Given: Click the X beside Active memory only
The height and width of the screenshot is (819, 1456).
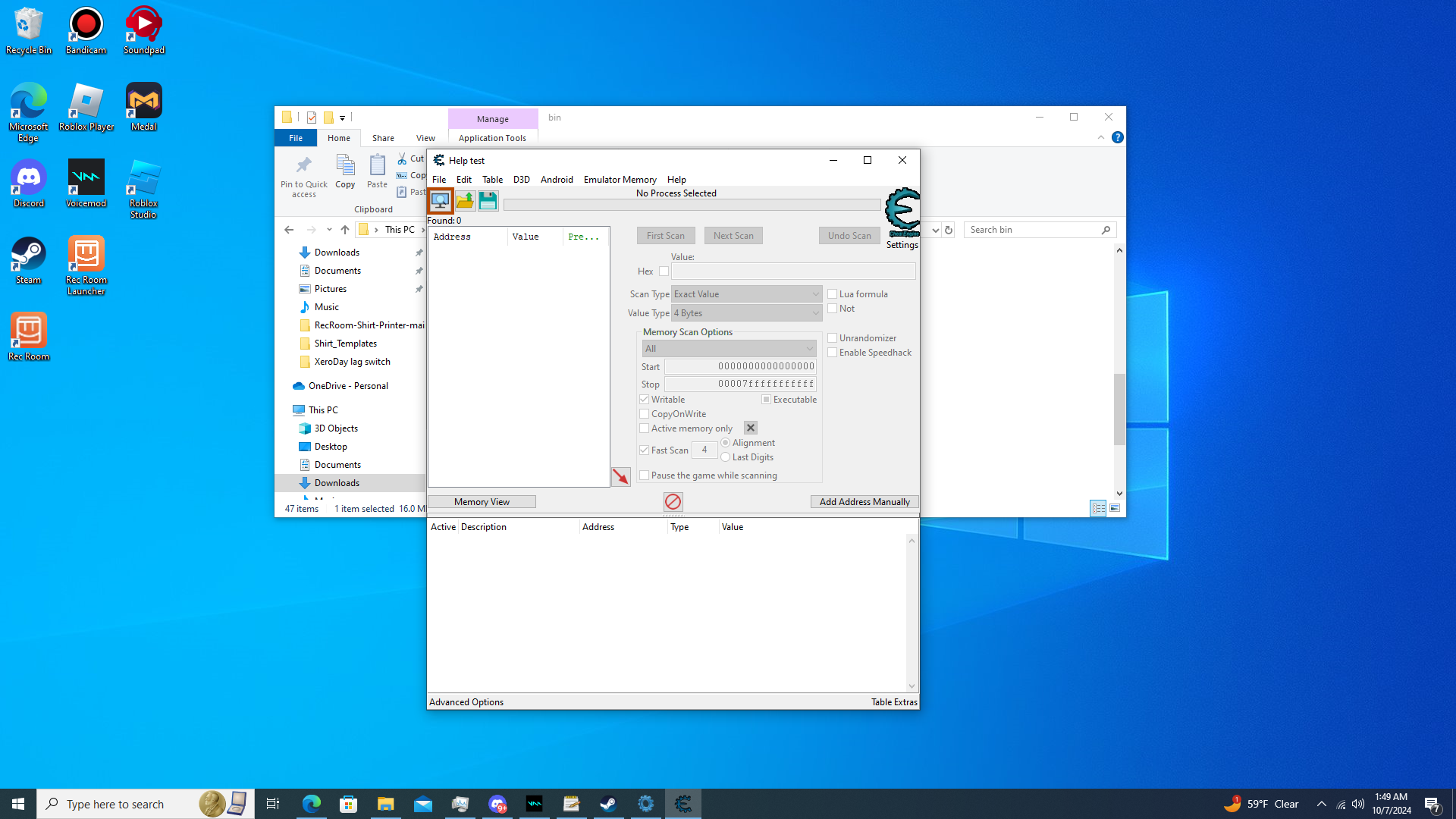Looking at the screenshot, I should point(750,428).
